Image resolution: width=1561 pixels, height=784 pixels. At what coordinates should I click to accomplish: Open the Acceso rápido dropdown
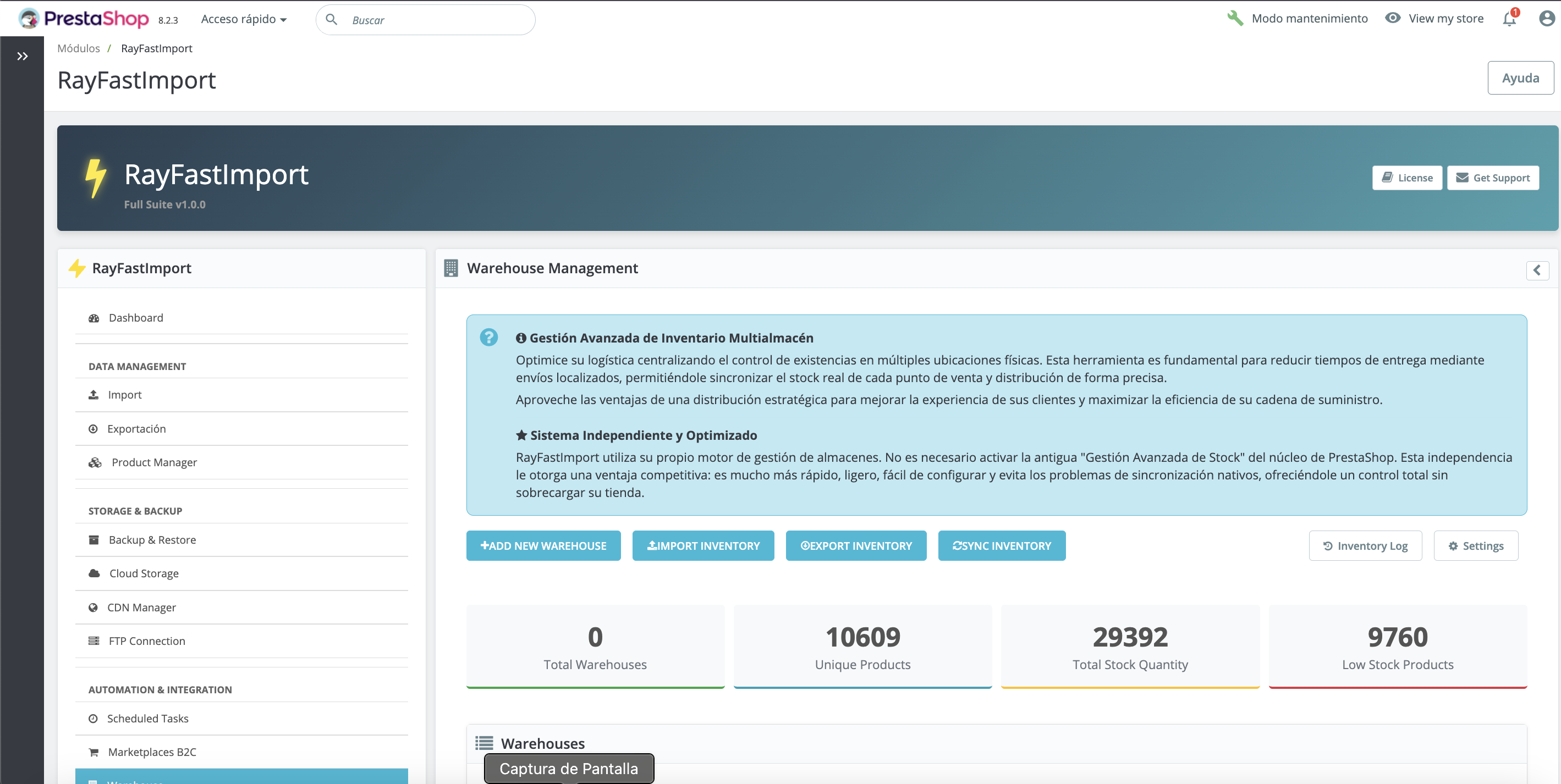click(x=244, y=19)
